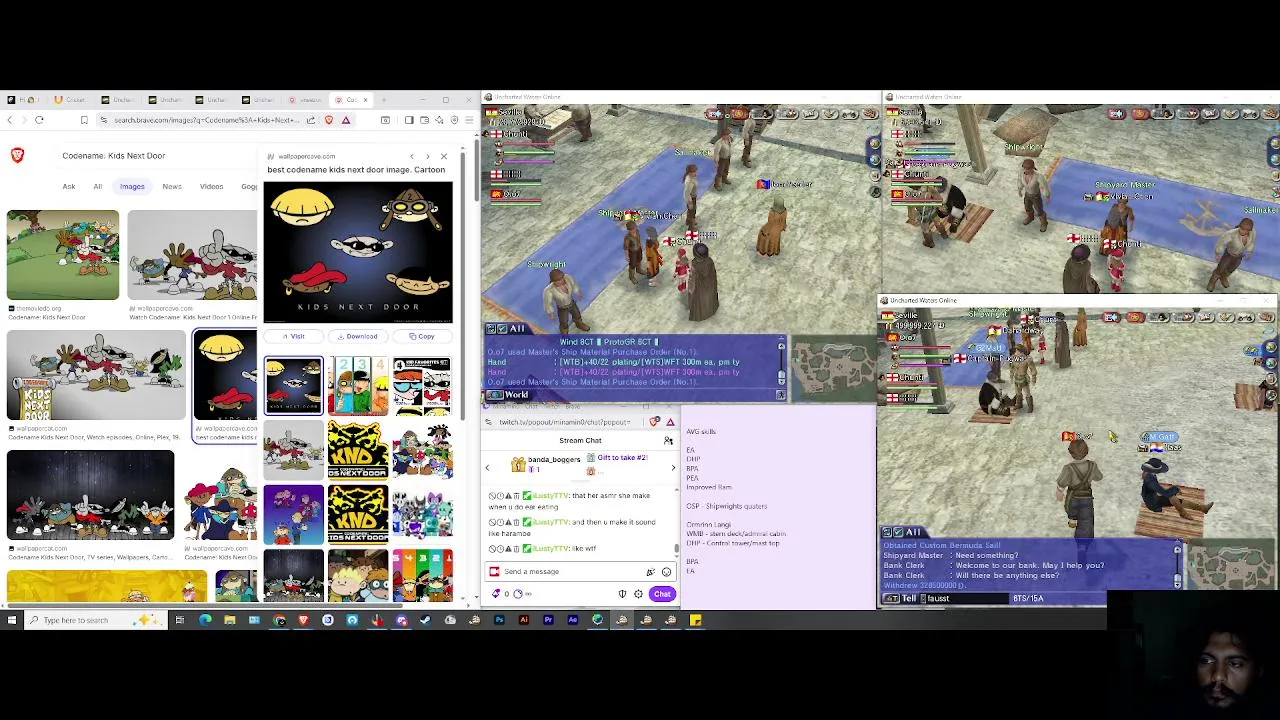This screenshot has width=1280, height=720.
Task: Open Adobe Photoshop from taskbar
Action: 499,620
